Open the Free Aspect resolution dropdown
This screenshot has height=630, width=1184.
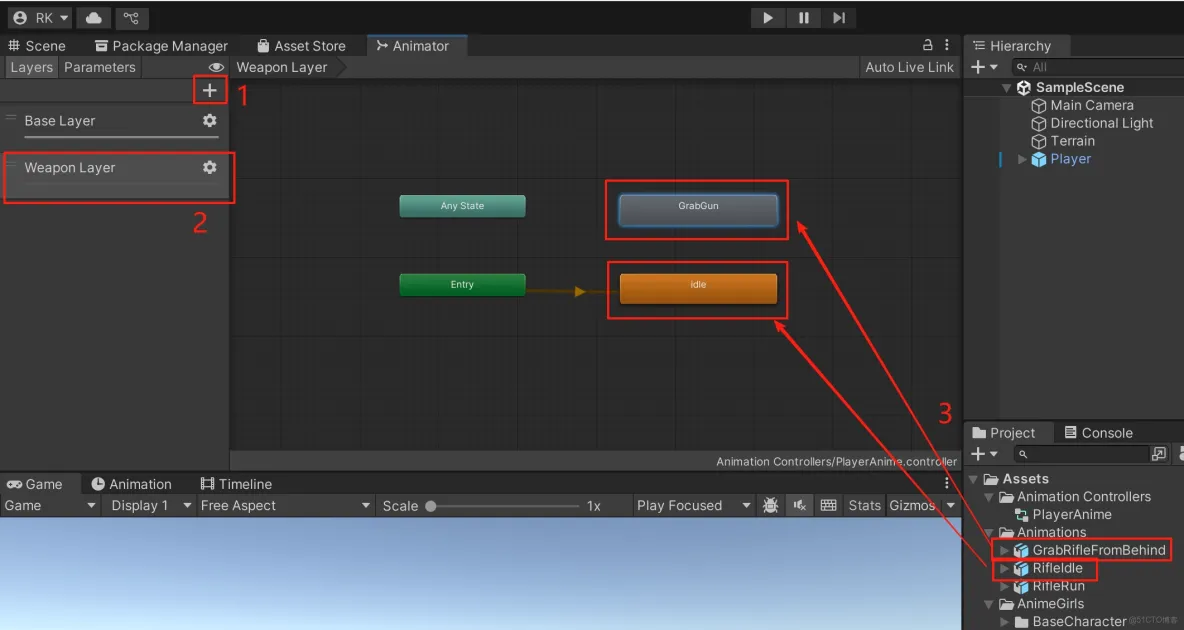pos(285,505)
